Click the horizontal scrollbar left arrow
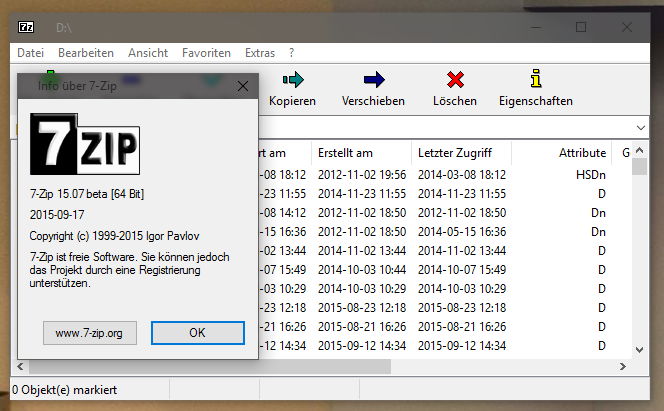 coord(20,367)
